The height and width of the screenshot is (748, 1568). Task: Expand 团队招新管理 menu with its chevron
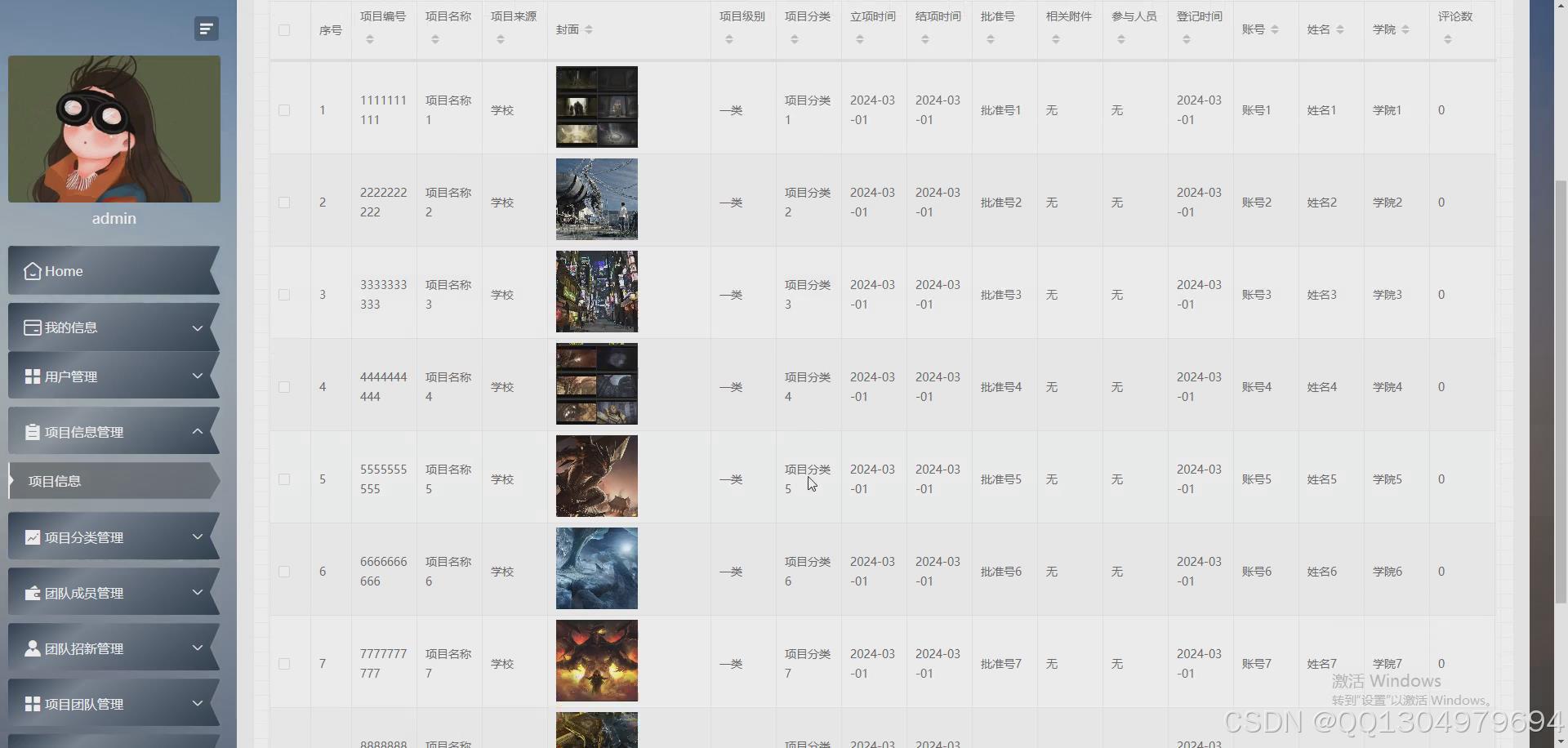pyautogui.click(x=197, y=648)
